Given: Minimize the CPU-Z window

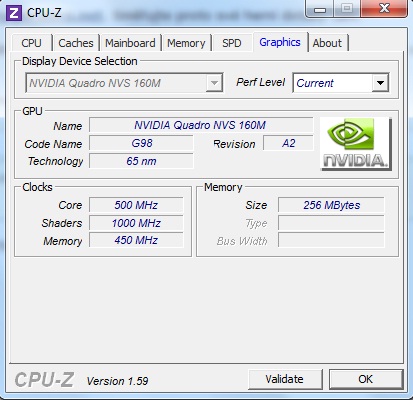Looking at the screenshot, I should [320, 9].
